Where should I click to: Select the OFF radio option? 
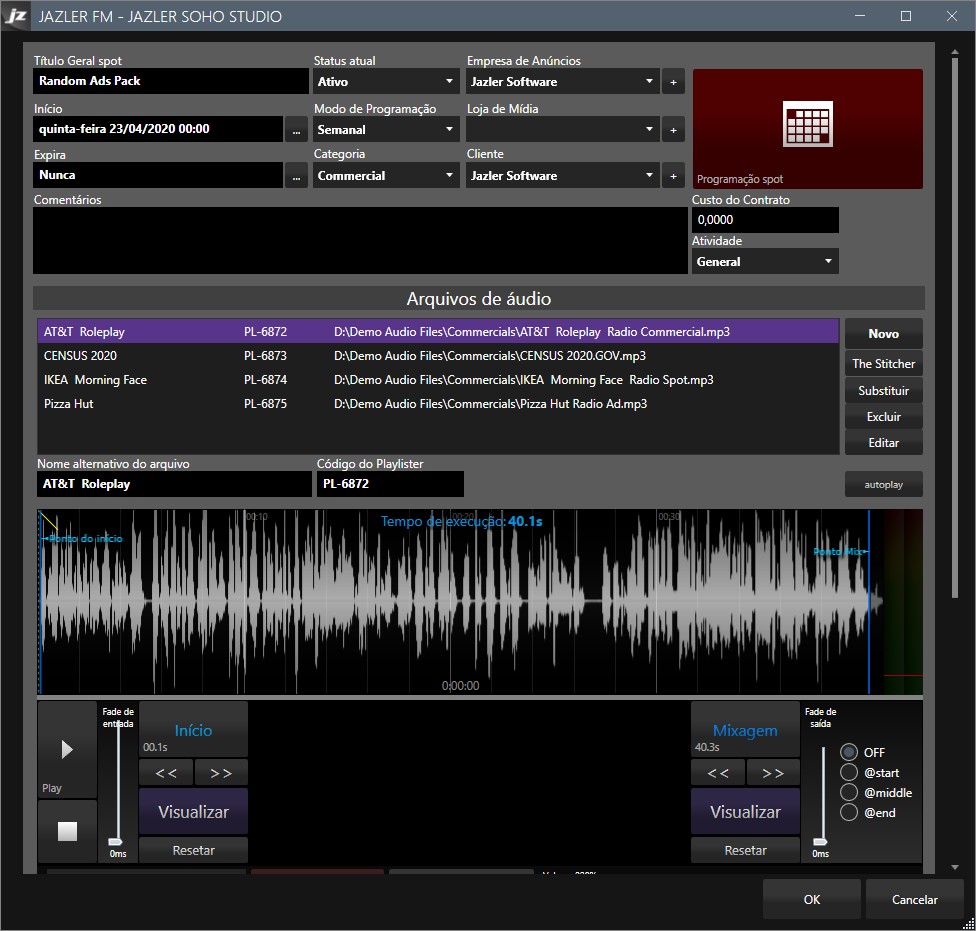pyautogui.click(x=849, y=752)
